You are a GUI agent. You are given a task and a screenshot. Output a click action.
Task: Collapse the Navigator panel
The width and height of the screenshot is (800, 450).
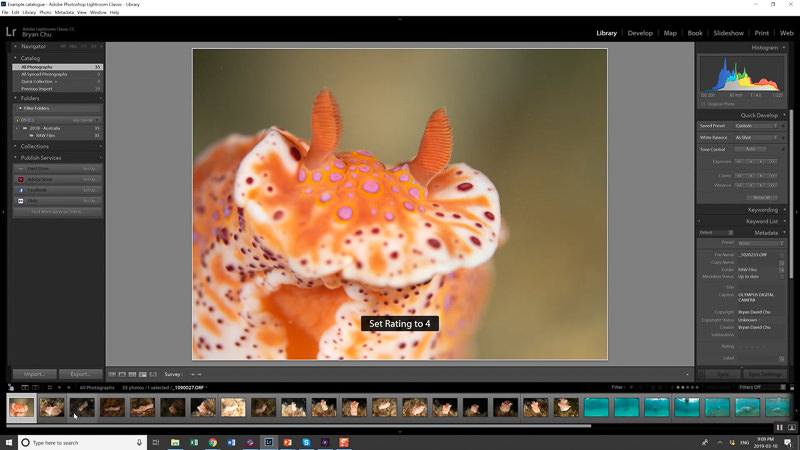click(x=33, y=46)
